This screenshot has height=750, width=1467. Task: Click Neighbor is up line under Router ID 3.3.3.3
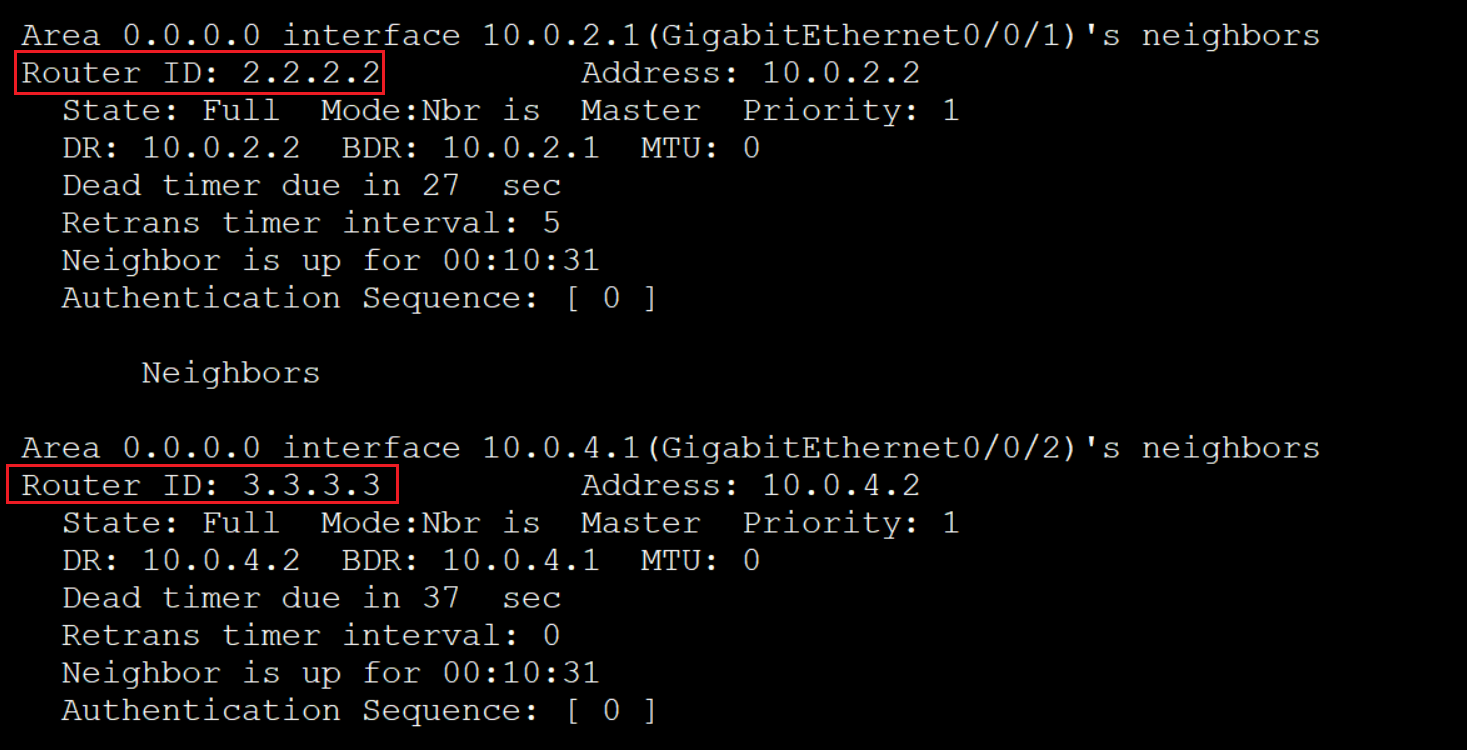click(330, 673)
